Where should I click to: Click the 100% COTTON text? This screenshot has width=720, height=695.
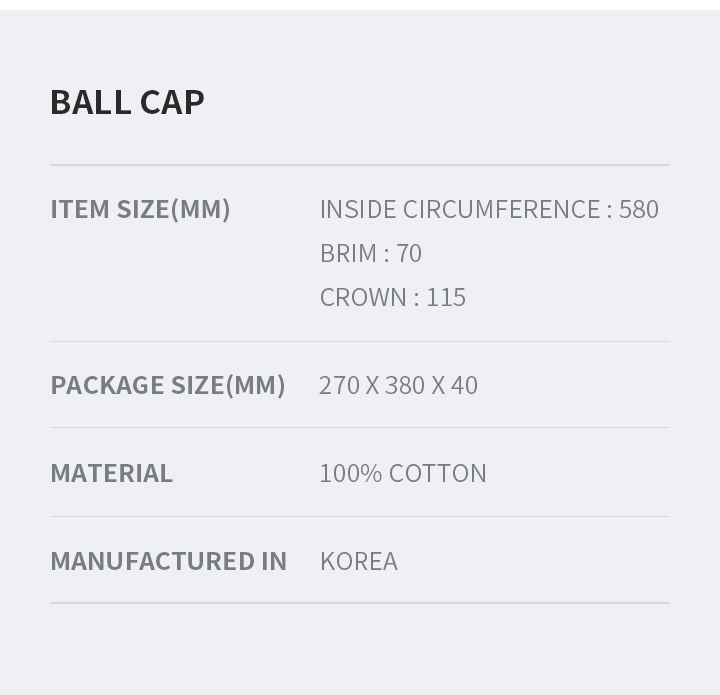point(403,473)
